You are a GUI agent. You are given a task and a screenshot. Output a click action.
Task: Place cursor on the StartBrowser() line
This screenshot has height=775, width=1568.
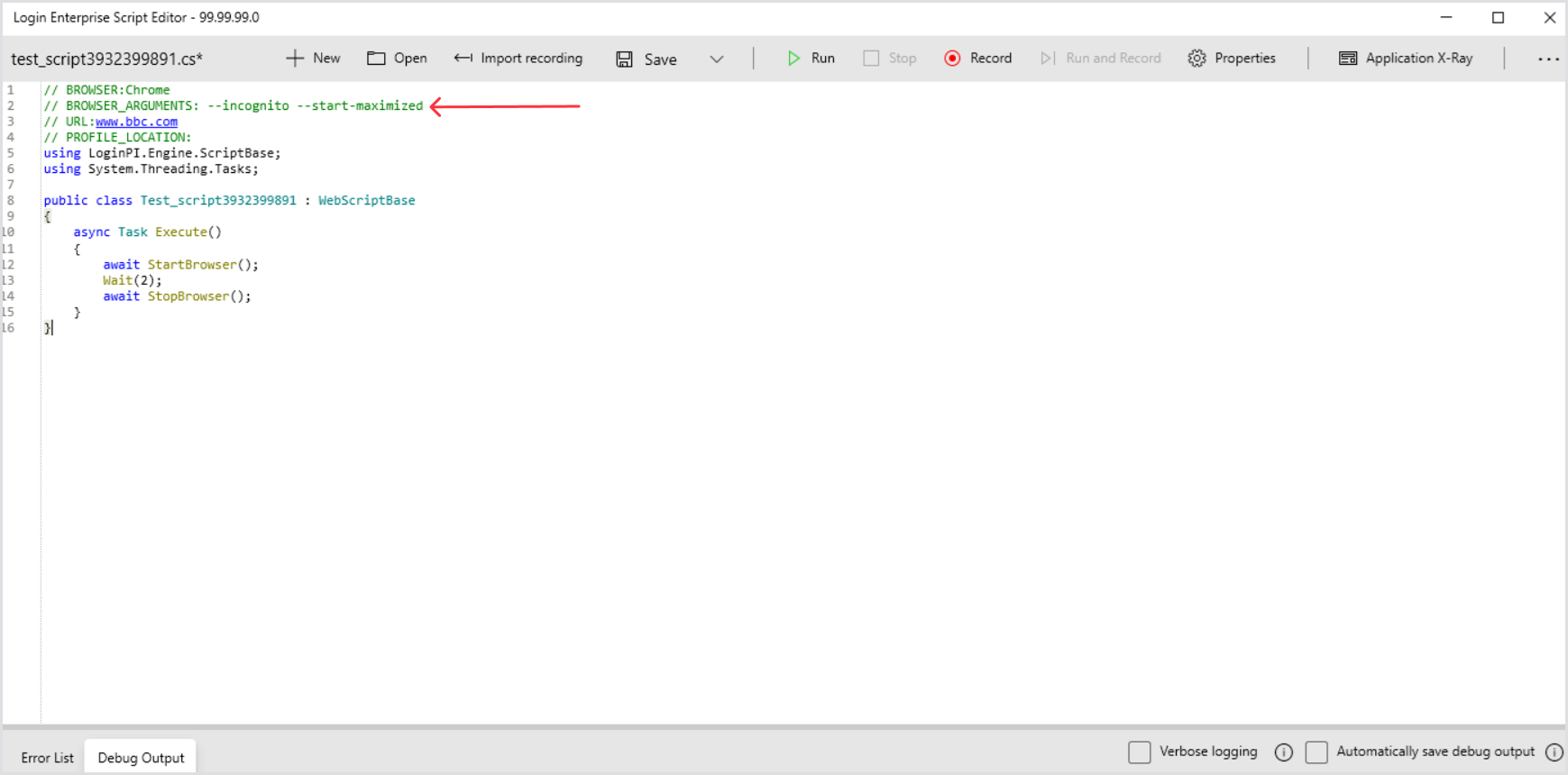click(x=203, y=265)
